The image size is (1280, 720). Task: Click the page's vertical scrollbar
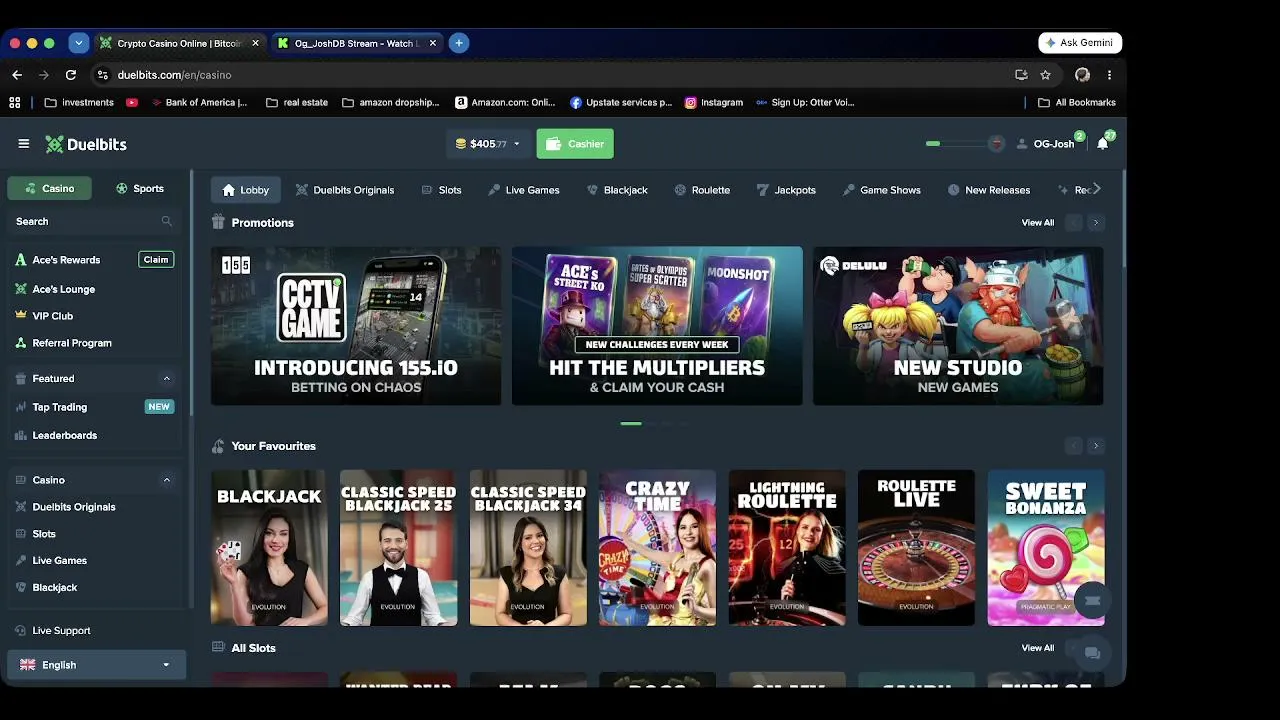pyautogui.click(x=1124, y=220)
